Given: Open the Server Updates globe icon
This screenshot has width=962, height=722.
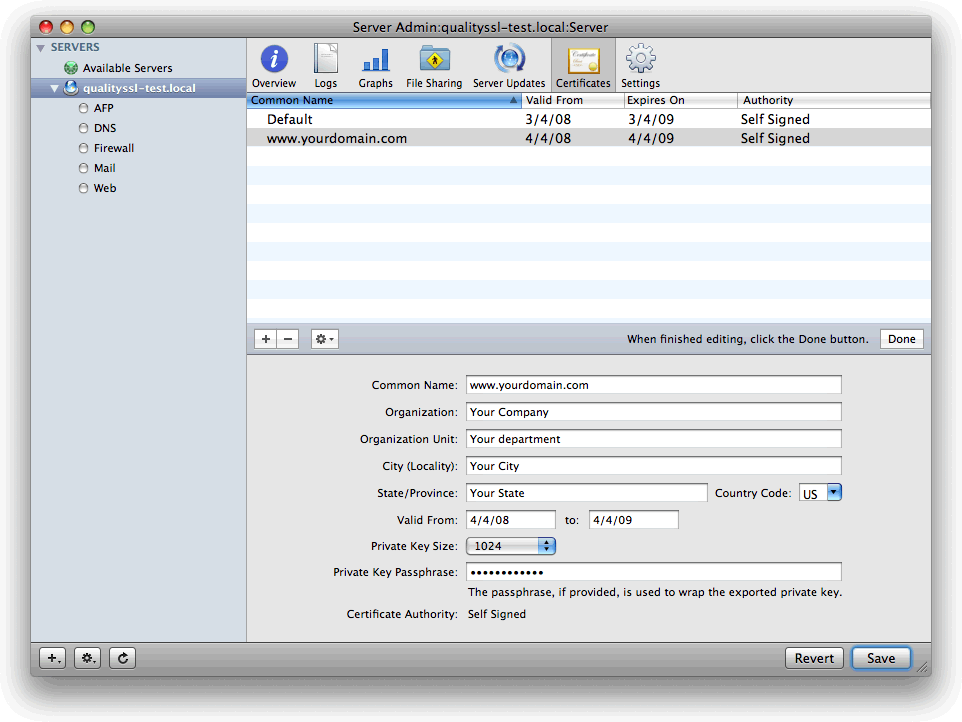Looking at the screenshot, I should point(509,59).
